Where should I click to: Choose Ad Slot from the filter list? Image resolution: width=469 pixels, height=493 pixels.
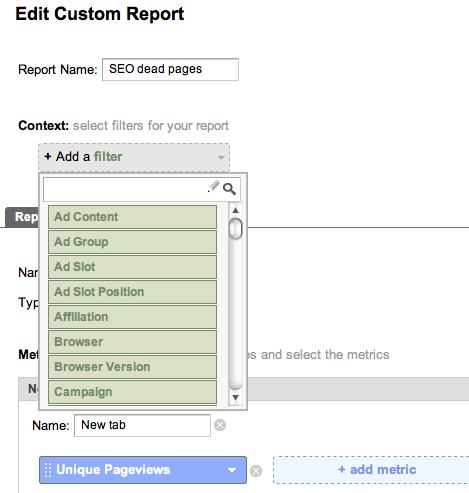[132, 267]
